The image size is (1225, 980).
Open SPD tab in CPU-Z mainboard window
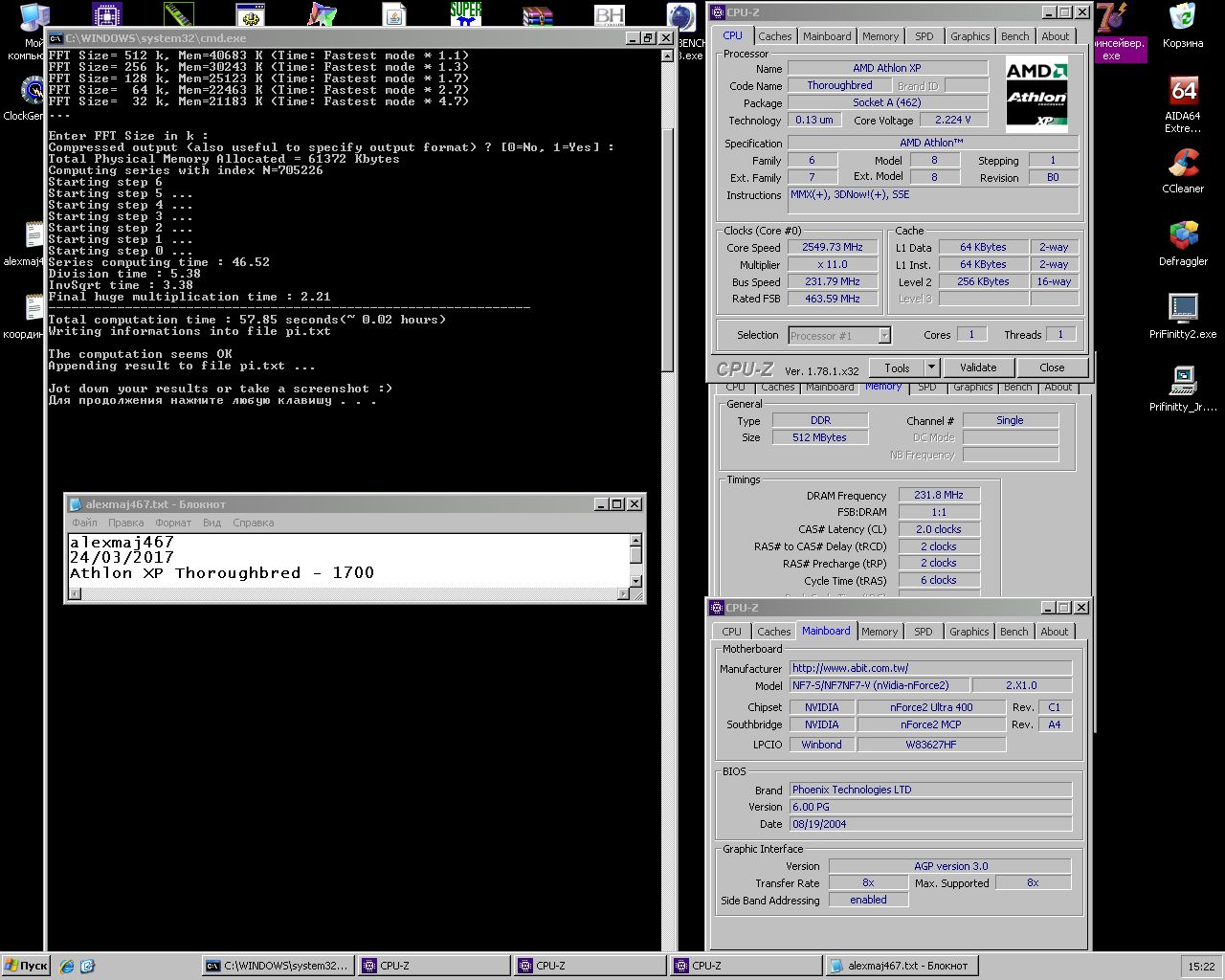tap(924, 632)
